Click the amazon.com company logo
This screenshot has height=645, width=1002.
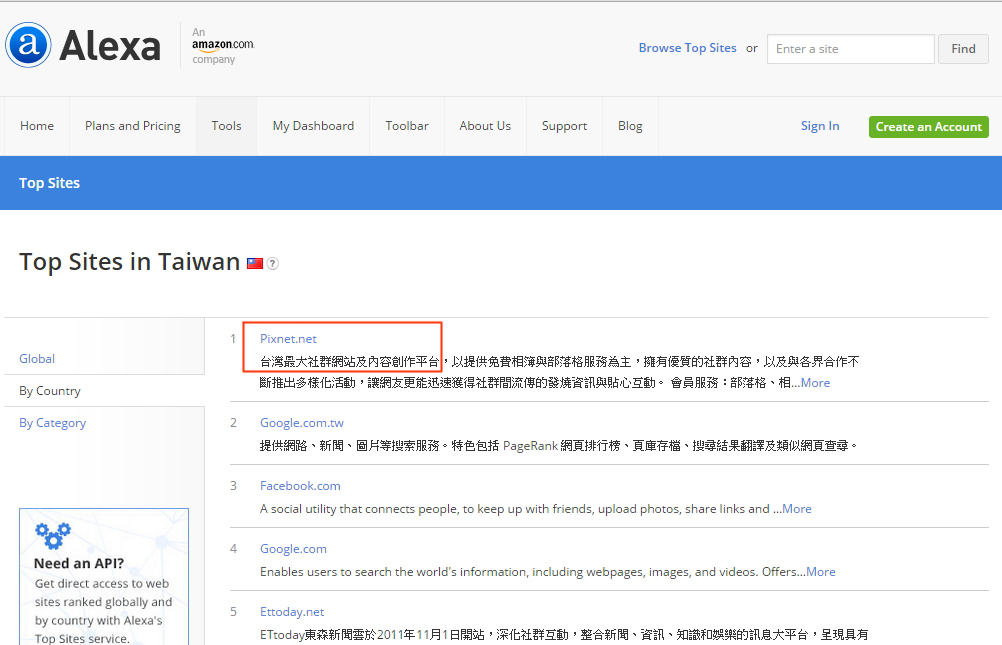[x=223, y=46]
